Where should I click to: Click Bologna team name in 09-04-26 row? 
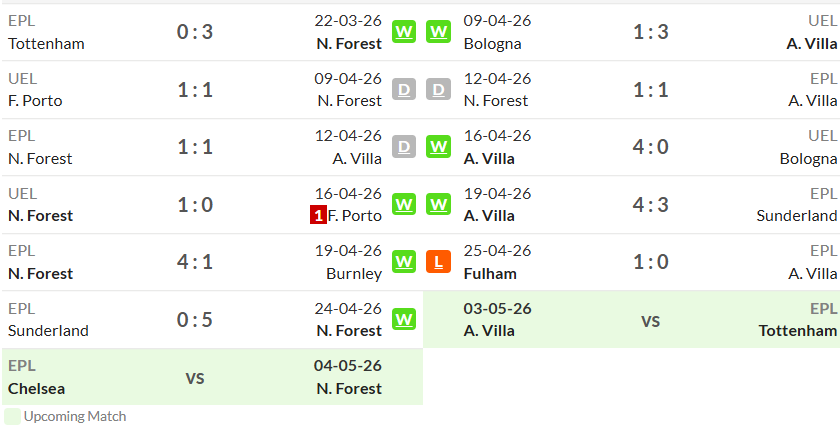(x=492, y=44)
